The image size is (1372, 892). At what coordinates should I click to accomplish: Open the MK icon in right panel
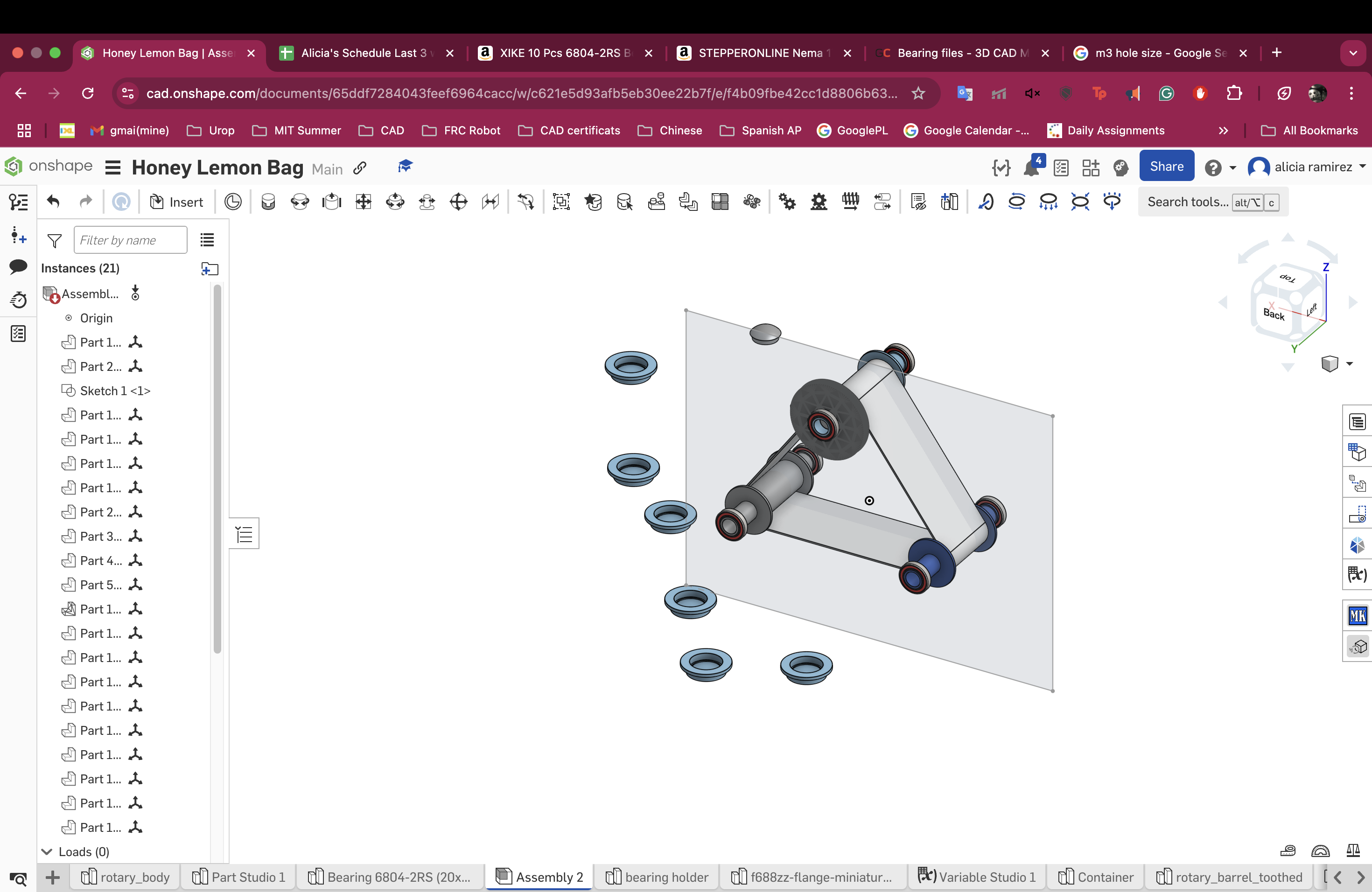pyautogui.click(x=1357, y=615)
